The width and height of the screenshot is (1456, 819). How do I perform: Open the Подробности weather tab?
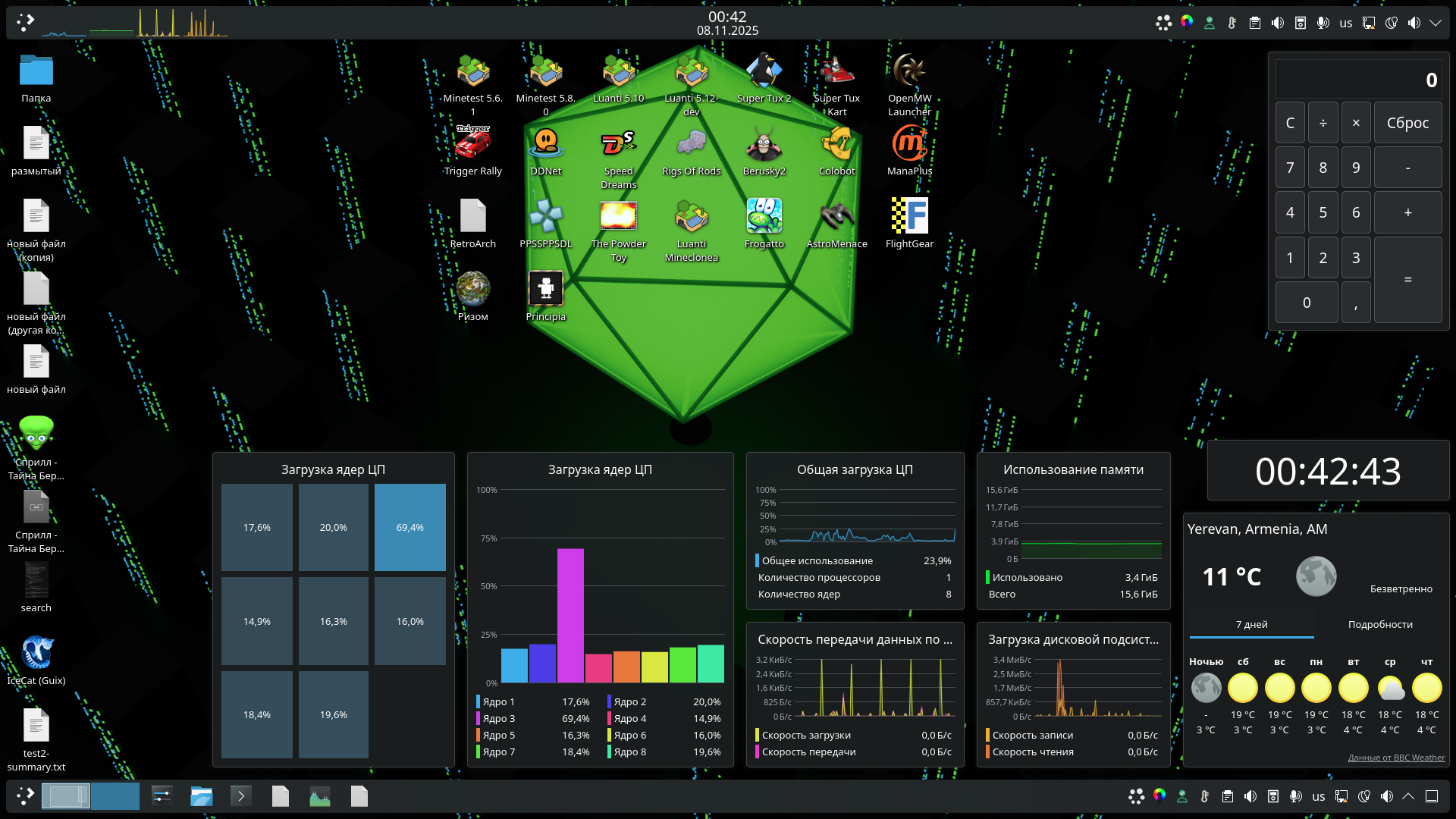1380,625
